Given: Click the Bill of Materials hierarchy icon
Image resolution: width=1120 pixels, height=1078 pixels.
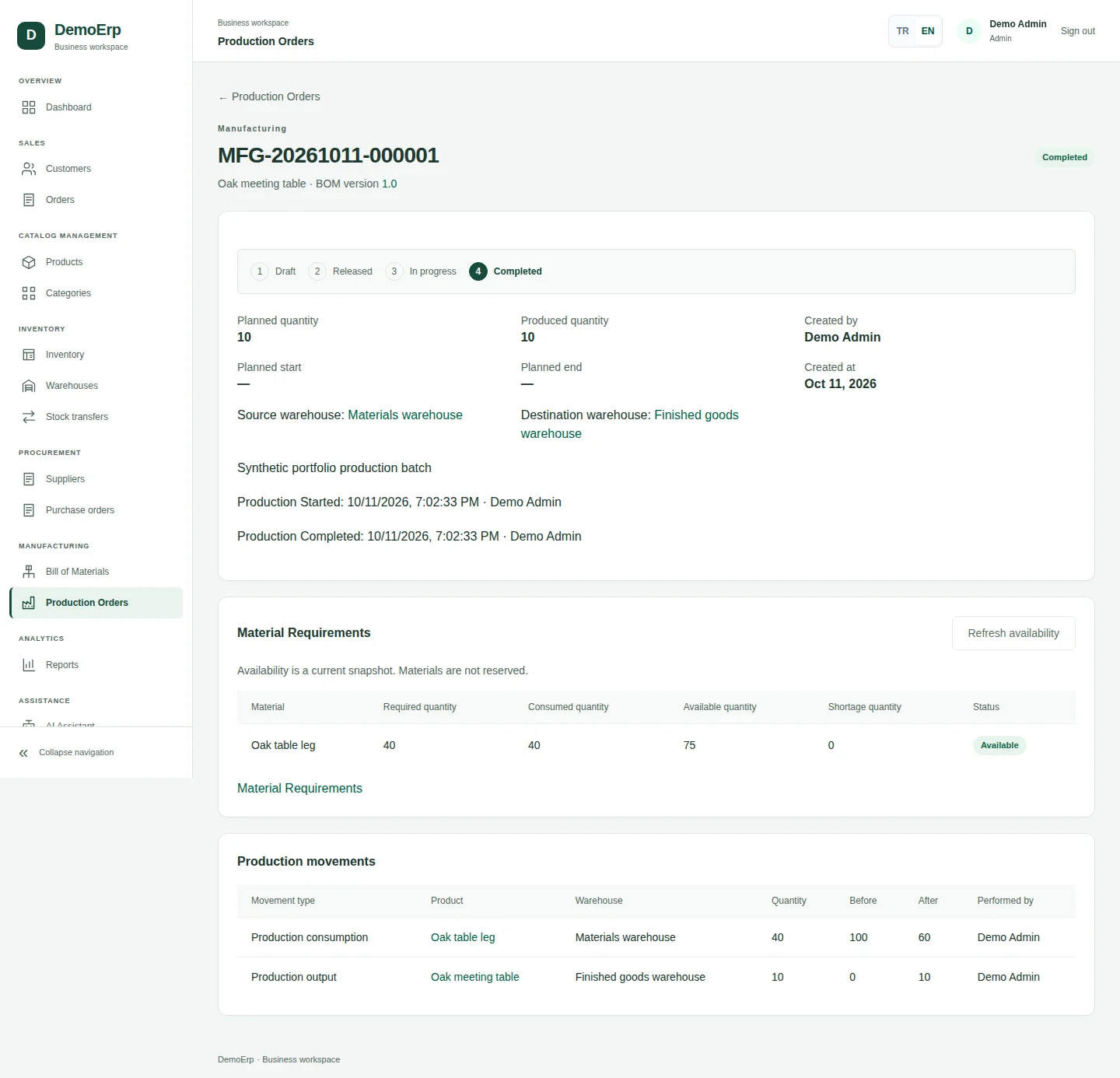Looking at the screenshot, I should tap(29, 572).
